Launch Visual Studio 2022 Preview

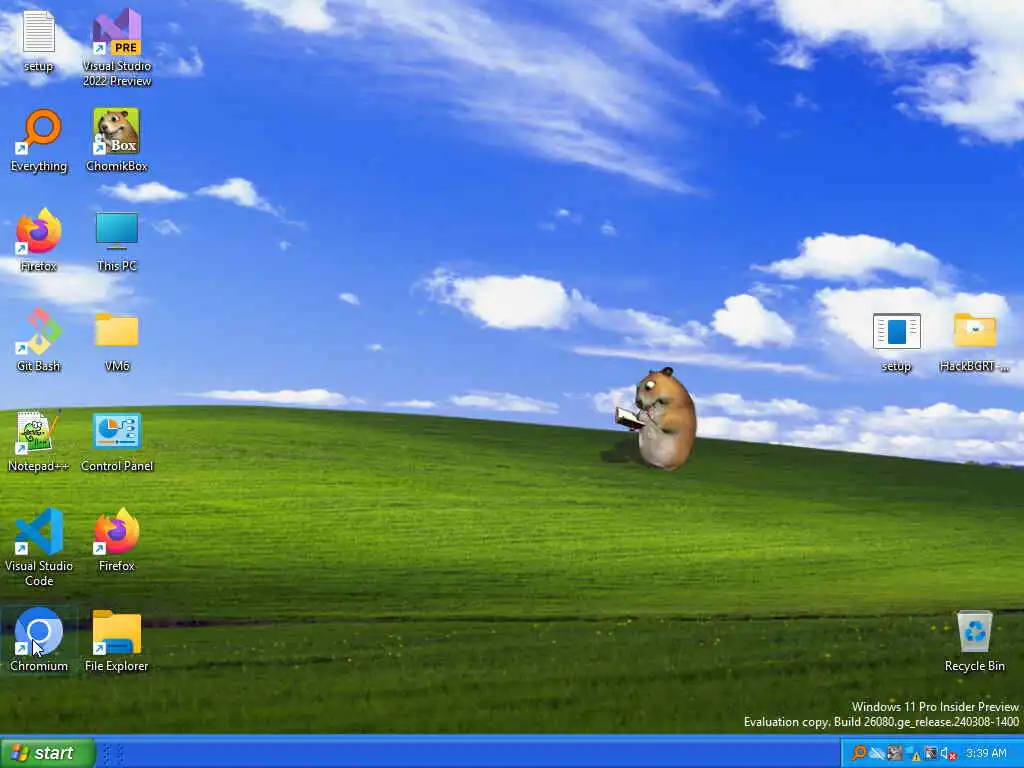(116, 47)
